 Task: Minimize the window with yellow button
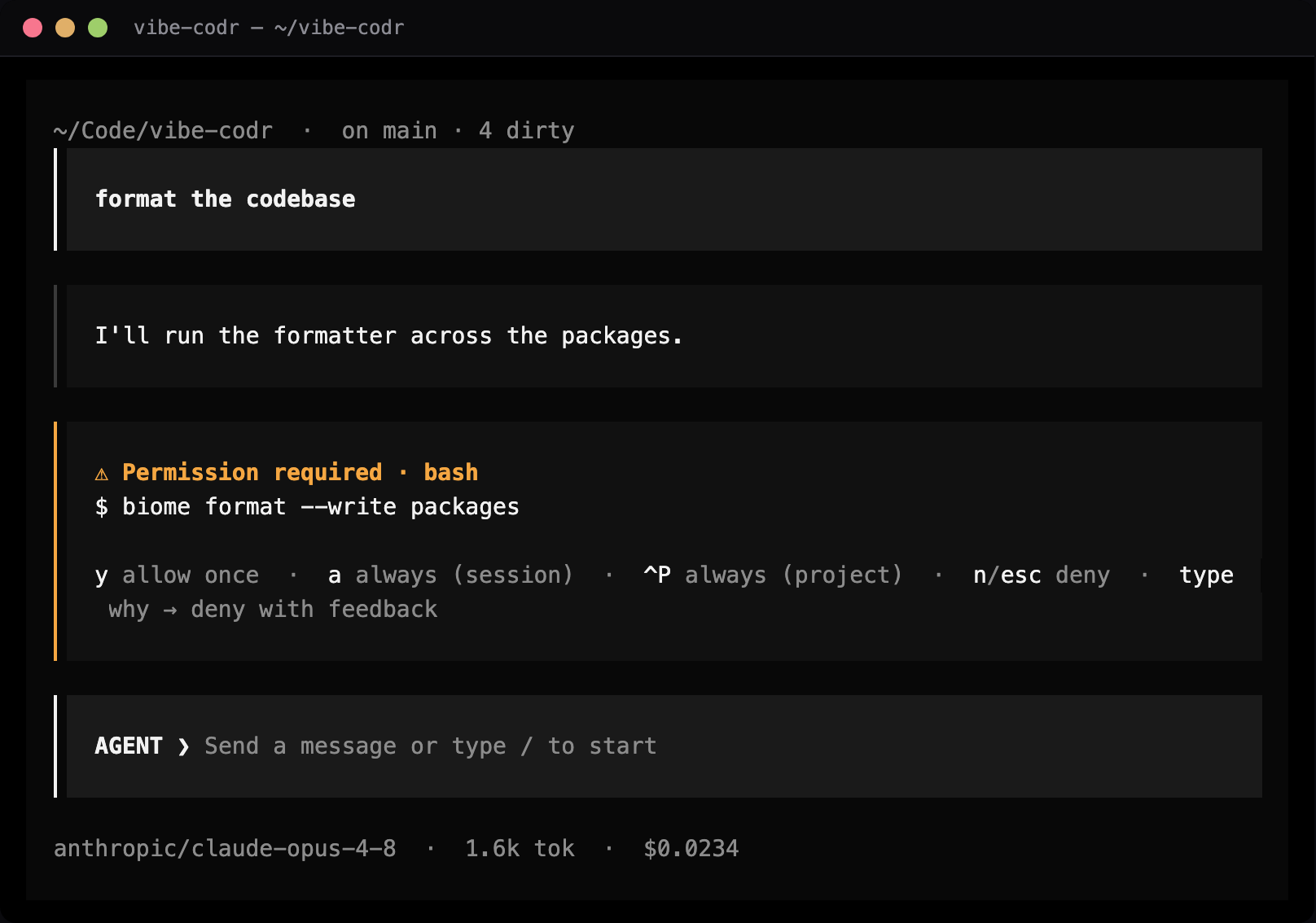coord(65,28)
